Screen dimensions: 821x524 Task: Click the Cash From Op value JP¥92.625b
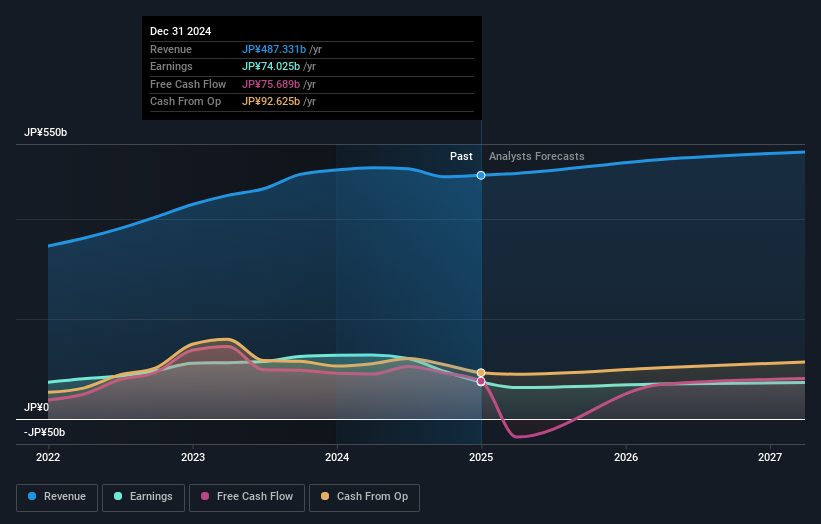click(x=271, y=102)
